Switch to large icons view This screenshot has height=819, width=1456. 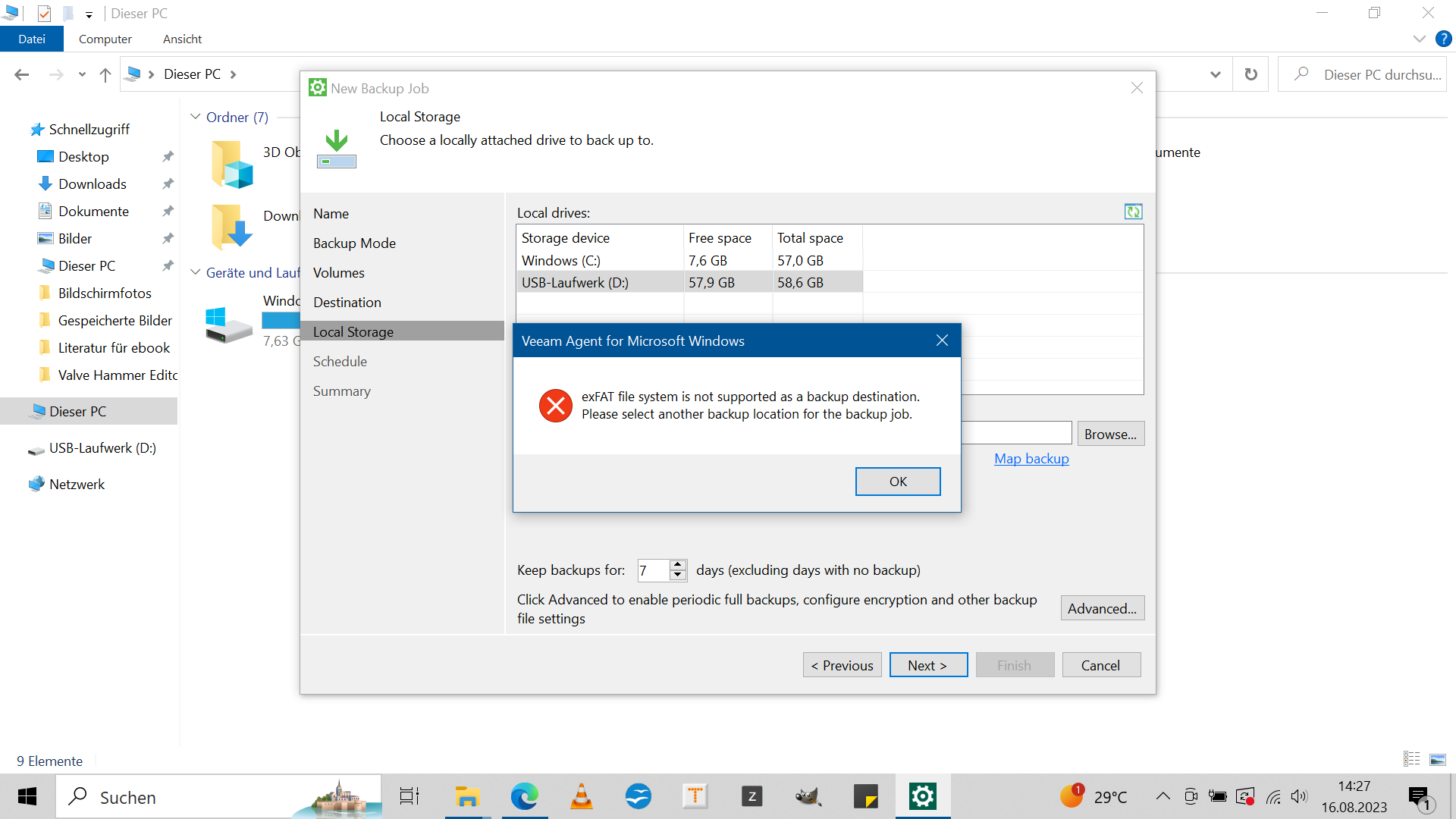(1438, 759)
